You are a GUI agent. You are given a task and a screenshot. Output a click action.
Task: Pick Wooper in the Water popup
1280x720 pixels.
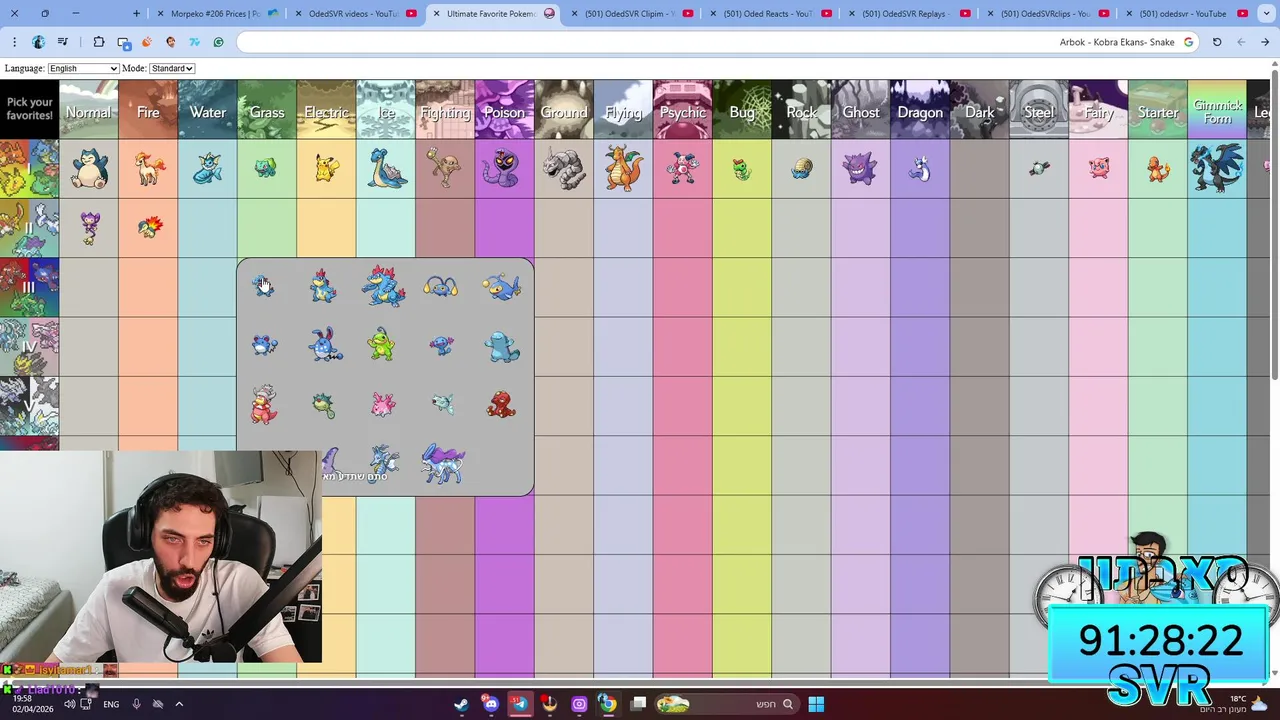441,346
